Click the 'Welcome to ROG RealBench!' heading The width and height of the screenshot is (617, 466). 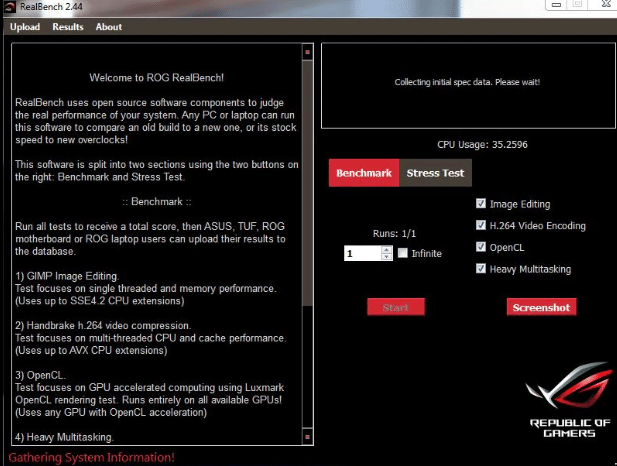tap(156, 78)
